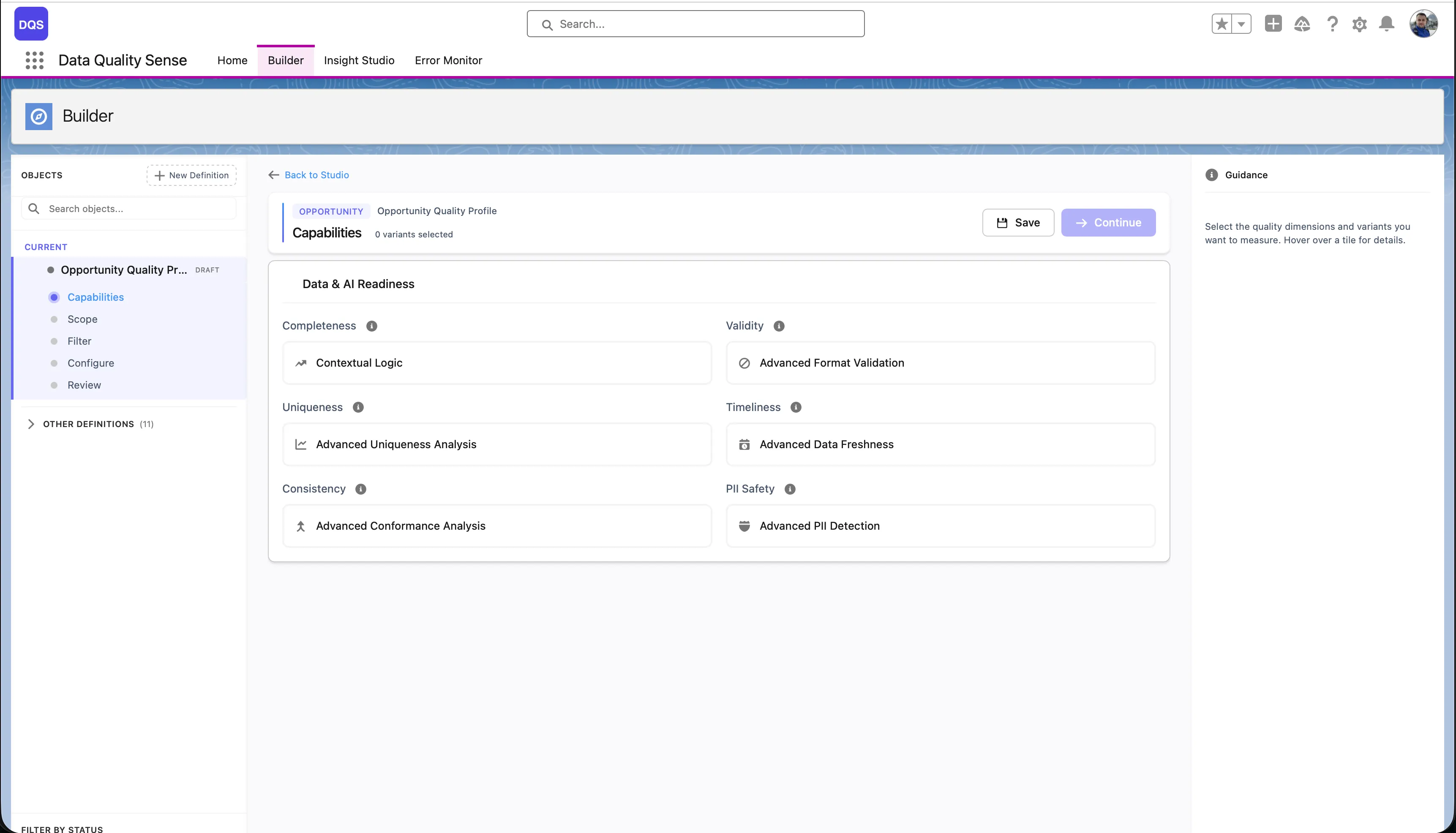
Task: Enable Advanced Data Freshness variant tile
Action: [940, 444]
